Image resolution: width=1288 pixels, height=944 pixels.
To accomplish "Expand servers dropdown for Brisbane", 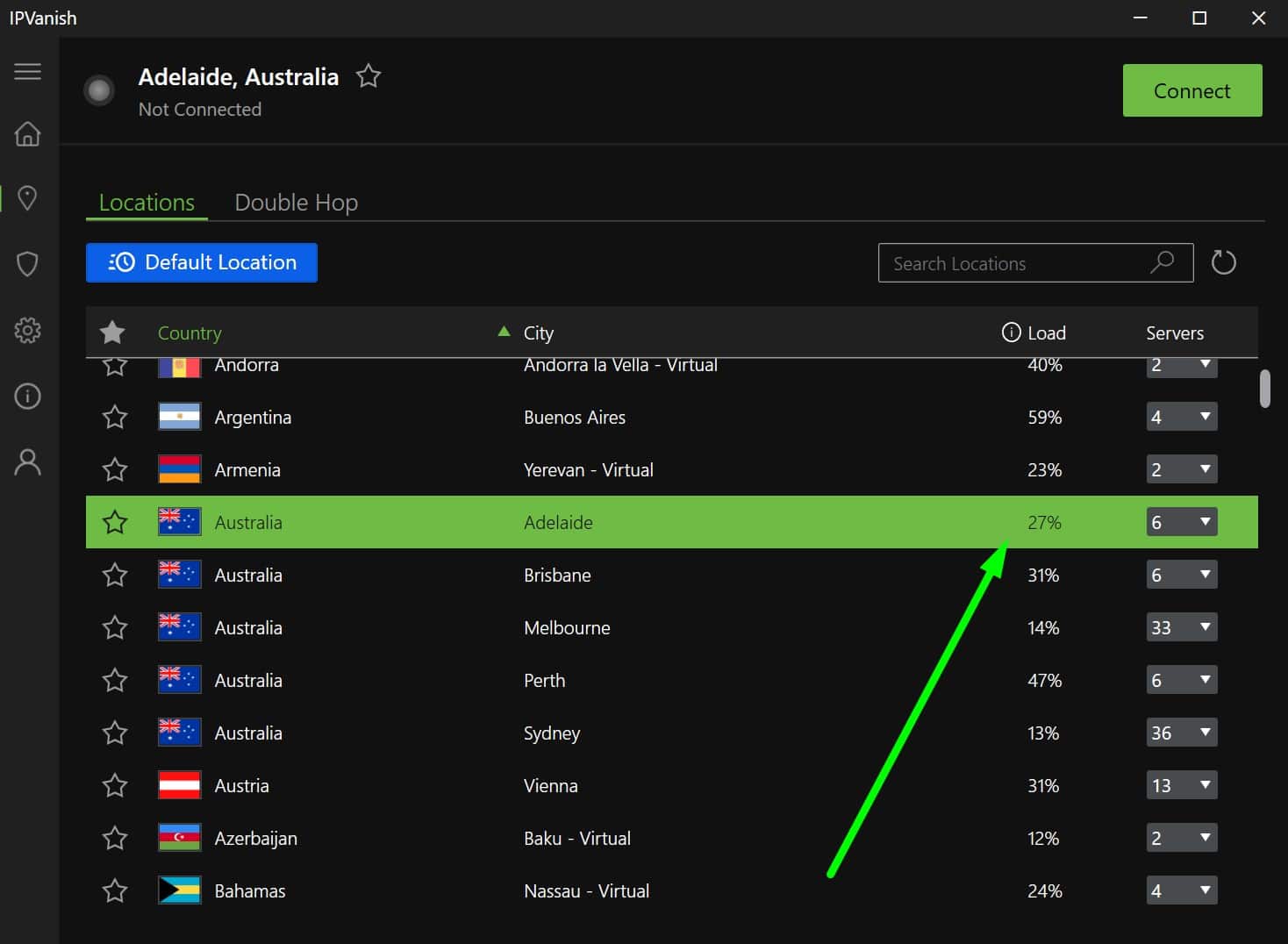I will pyautogui.click(x=1182, y=575).
